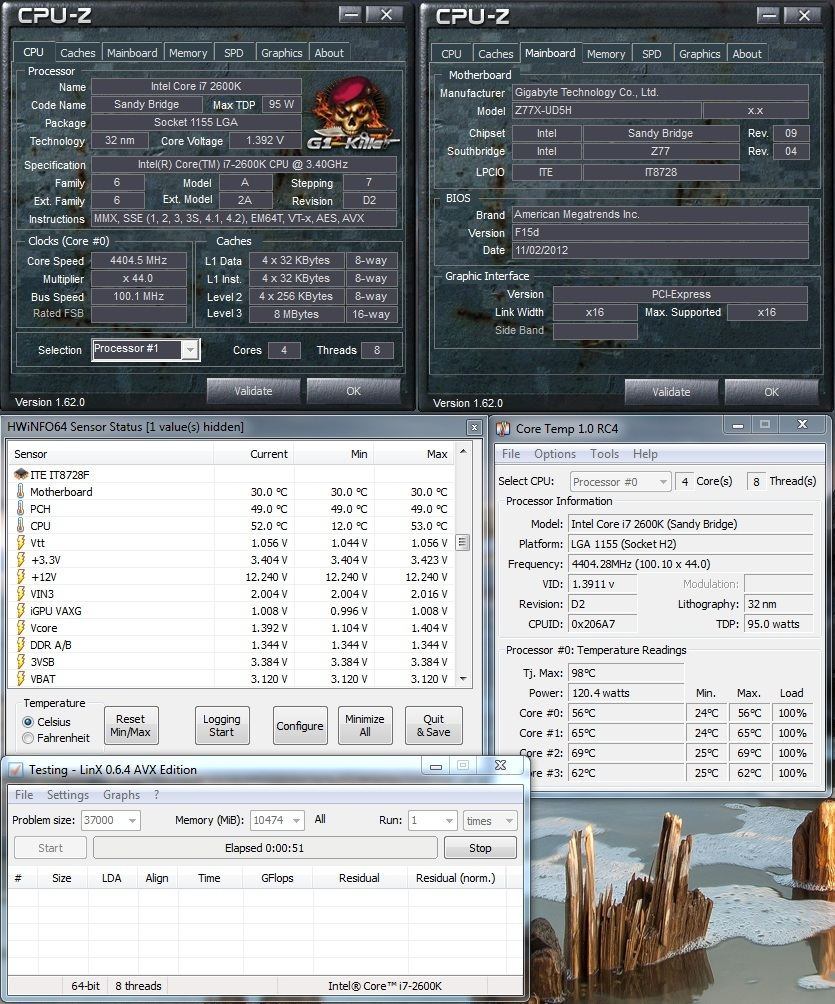This screenshot has width=835, height=1004.
Task: Open the Options menu in Core Temp
Action: 555,454
